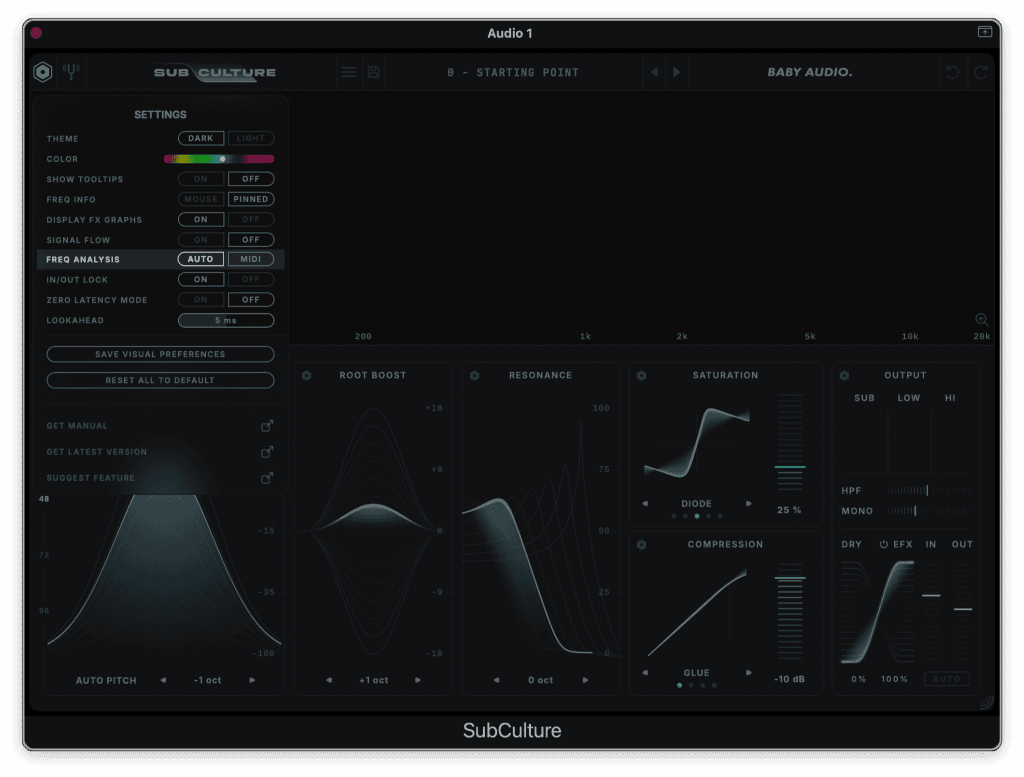Click the Baby Audio logo
The height and width of the screenshot is (777, 1024).
pyautogui.click(x=810, y=72)
